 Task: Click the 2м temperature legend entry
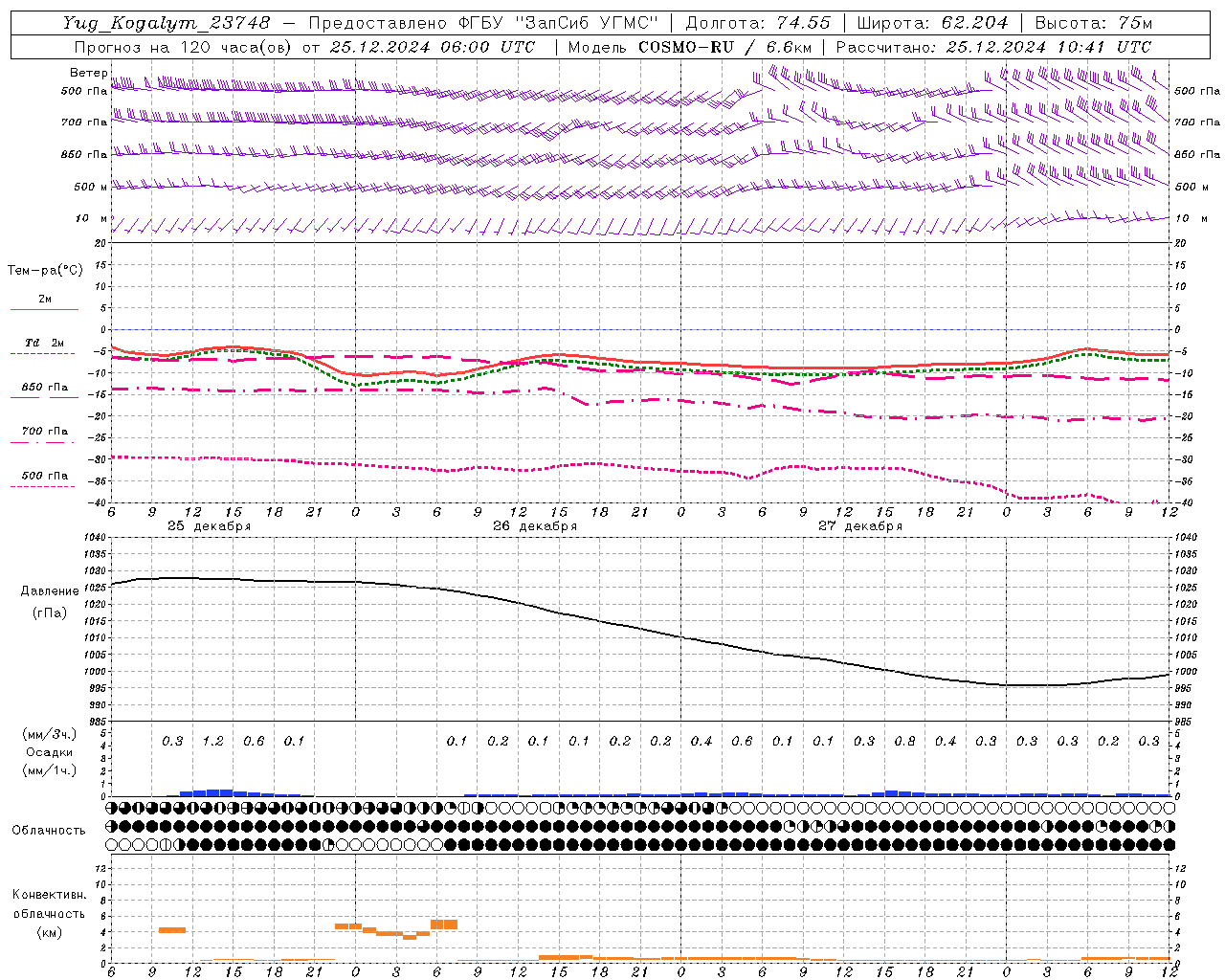coord(45,300)
